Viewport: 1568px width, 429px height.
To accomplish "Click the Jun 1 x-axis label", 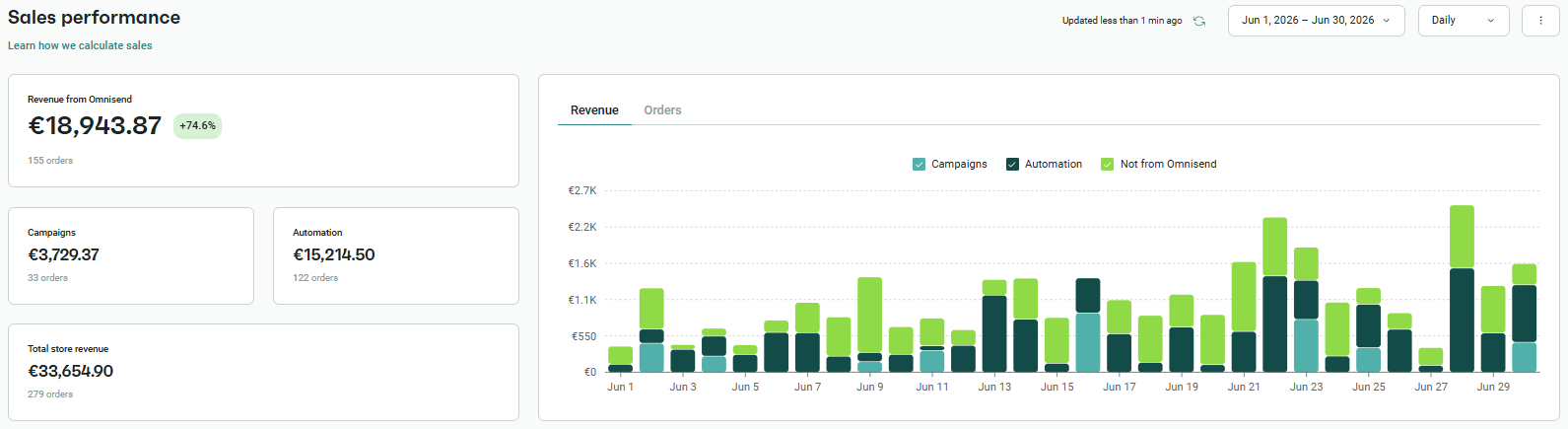I will pos(620,387).
